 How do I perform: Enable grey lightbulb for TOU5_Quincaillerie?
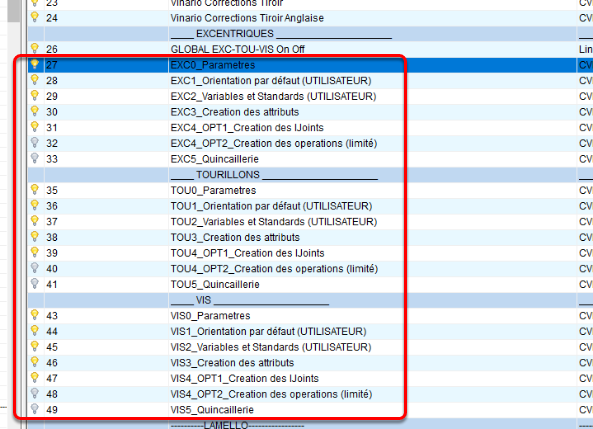point(34,284)
